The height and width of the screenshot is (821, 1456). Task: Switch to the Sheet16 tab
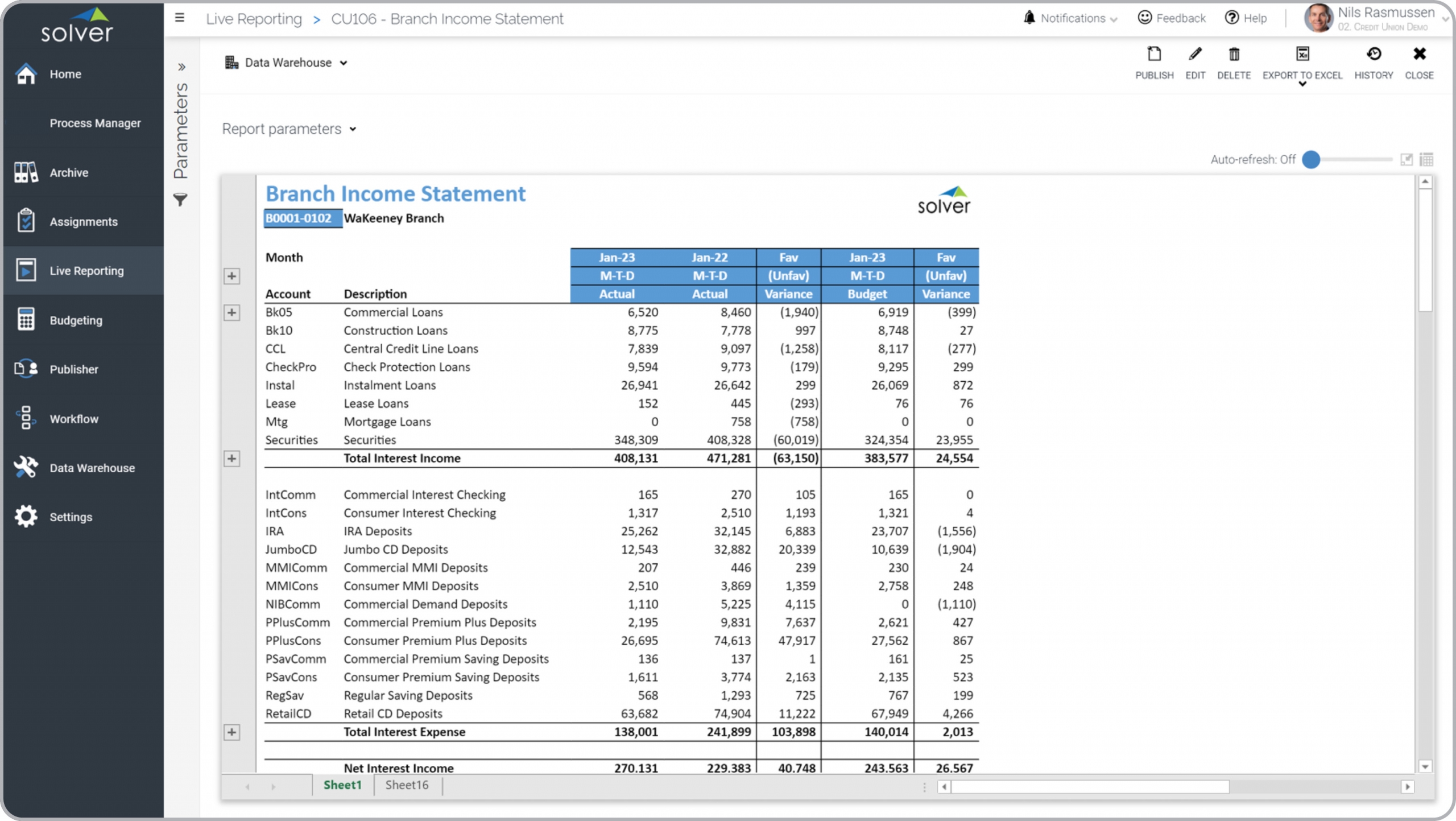pos(407,785)
